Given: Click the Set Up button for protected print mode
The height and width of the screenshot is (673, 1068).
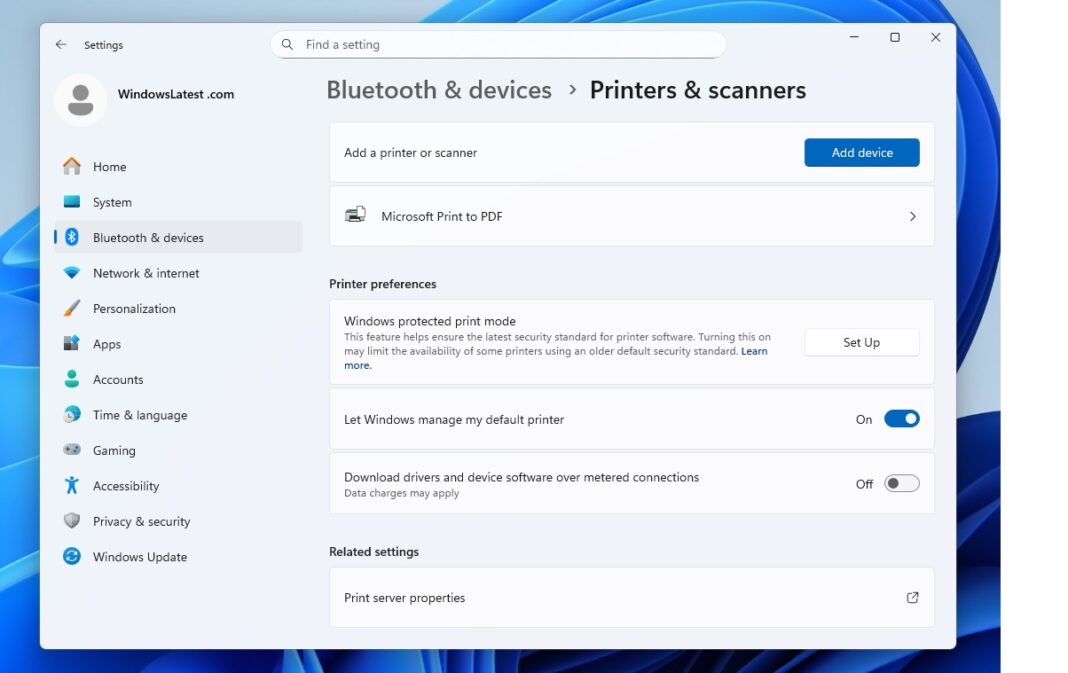Looking at the screenshot, I should tap(861, 342).
